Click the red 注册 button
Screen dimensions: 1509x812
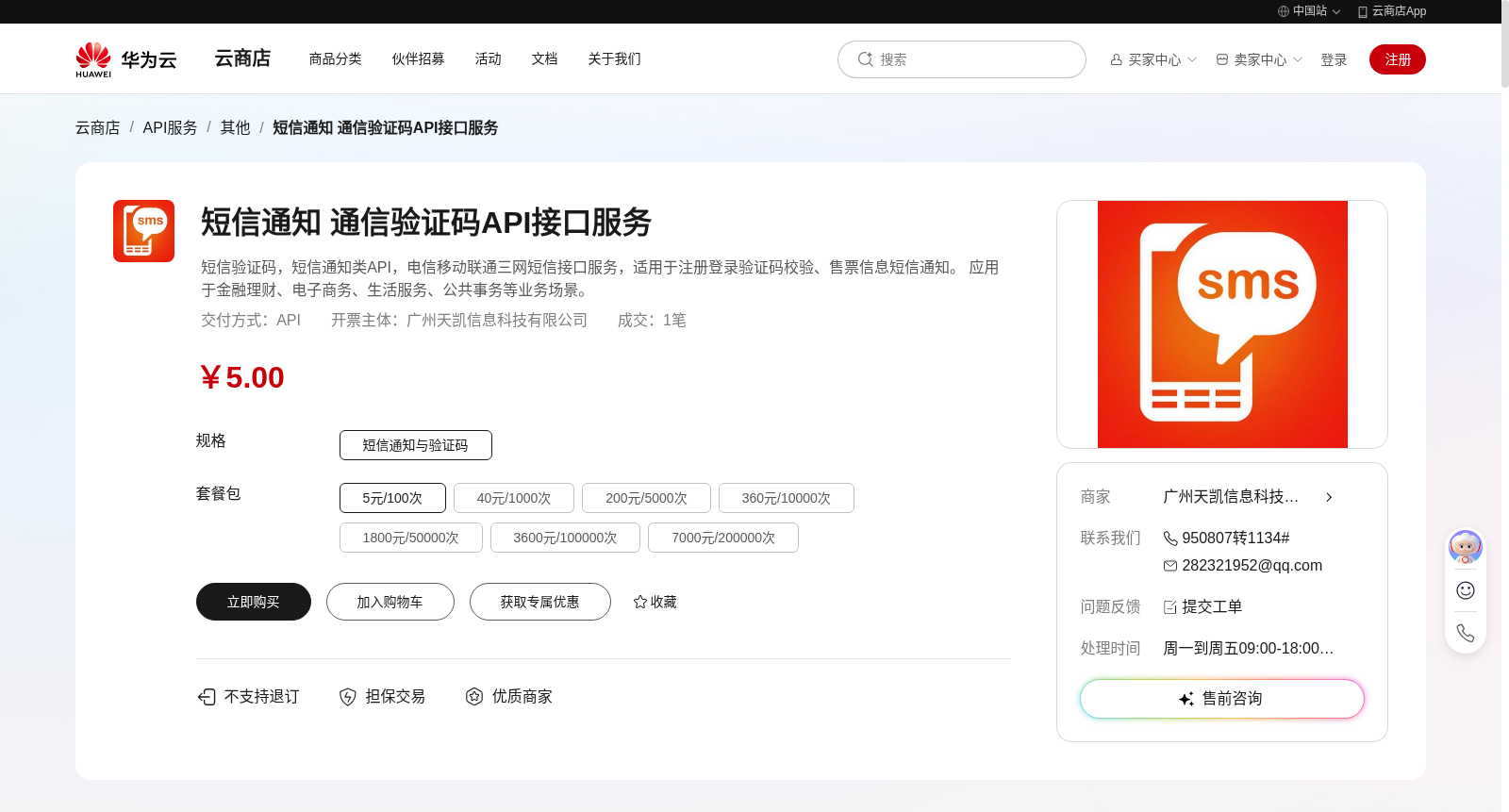tap(1398, 59)
